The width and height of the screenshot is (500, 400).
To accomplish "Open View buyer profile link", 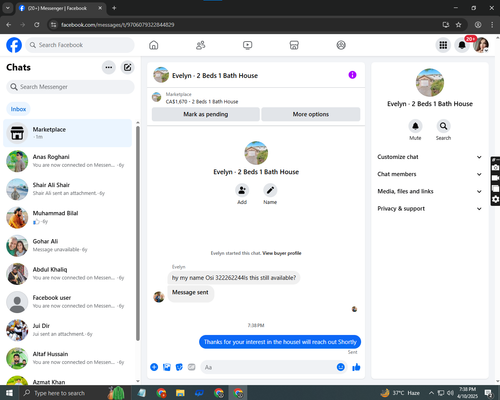I will point(282,253).
